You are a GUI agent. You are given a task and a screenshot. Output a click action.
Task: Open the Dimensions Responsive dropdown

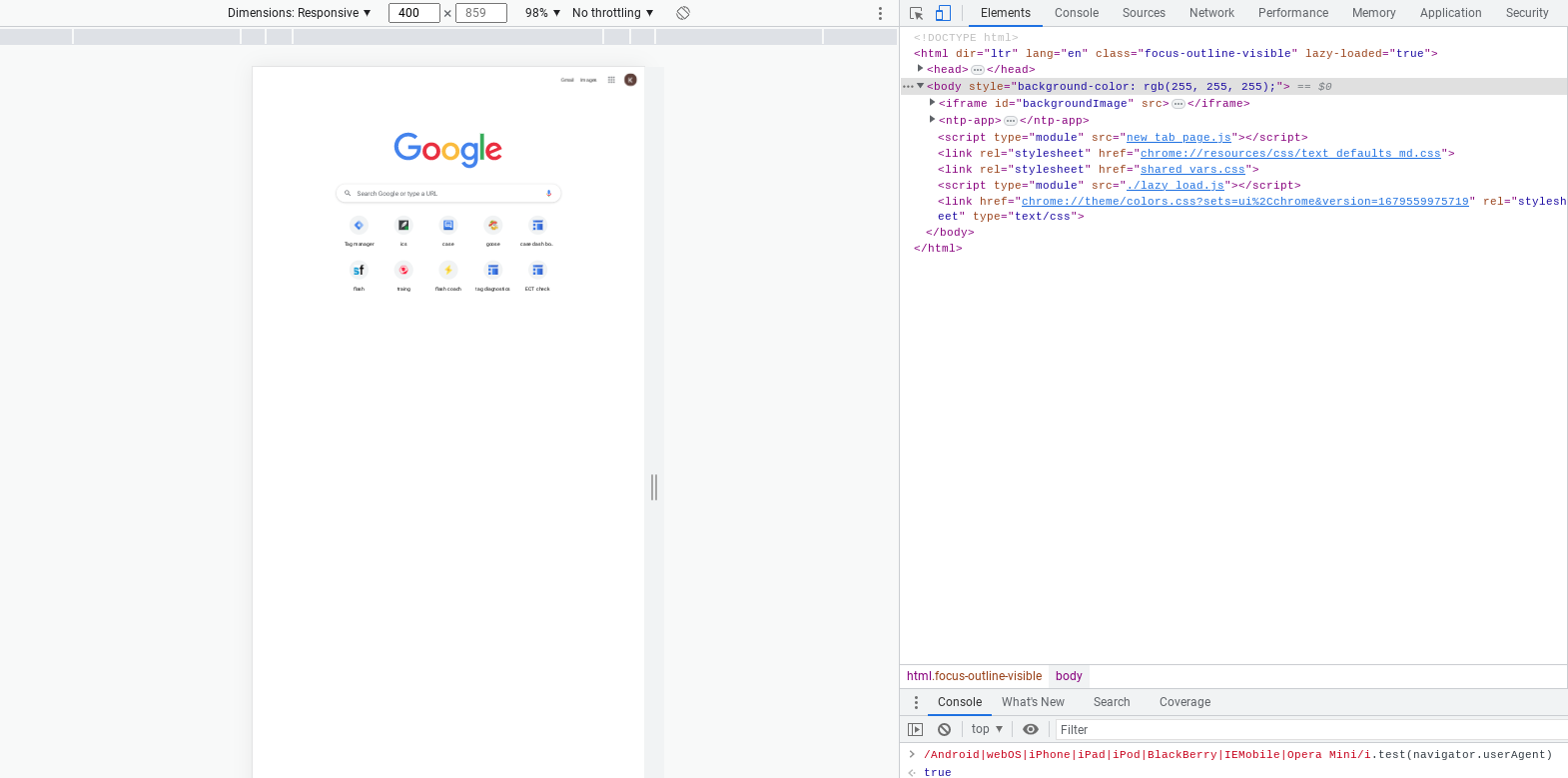[300, 13]
